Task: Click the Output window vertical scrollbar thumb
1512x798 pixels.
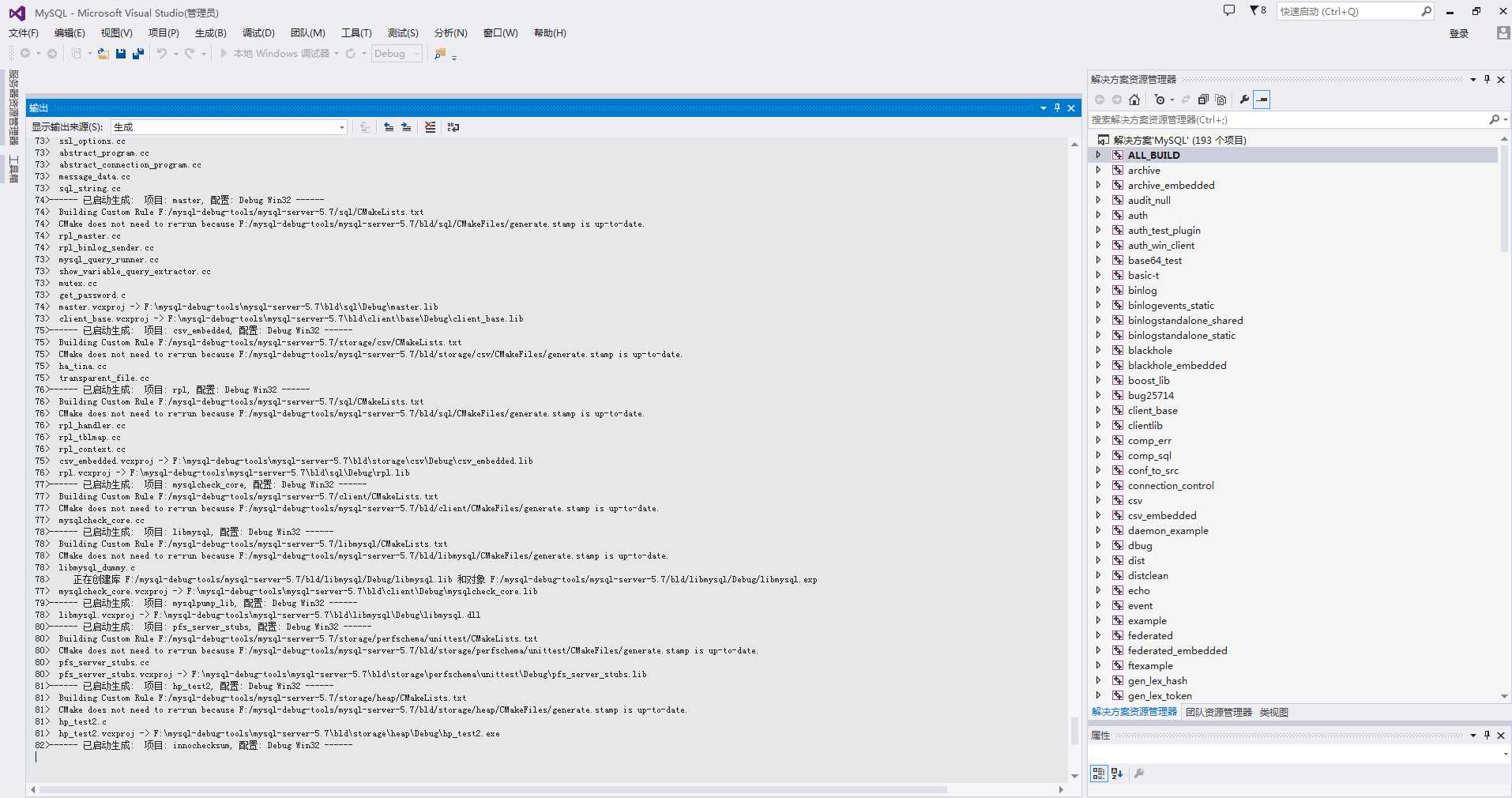Action: tap(1074, 731)
